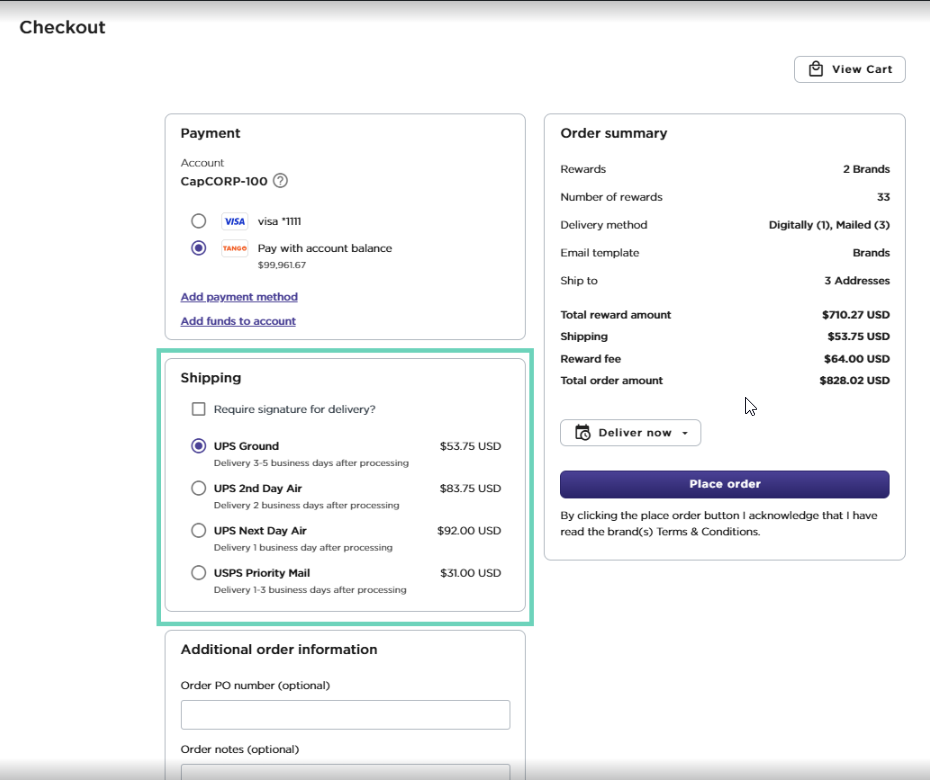Choose UPS Next Day Air shipping
Viewport: 930px width, 780px height.
[199, 531]
